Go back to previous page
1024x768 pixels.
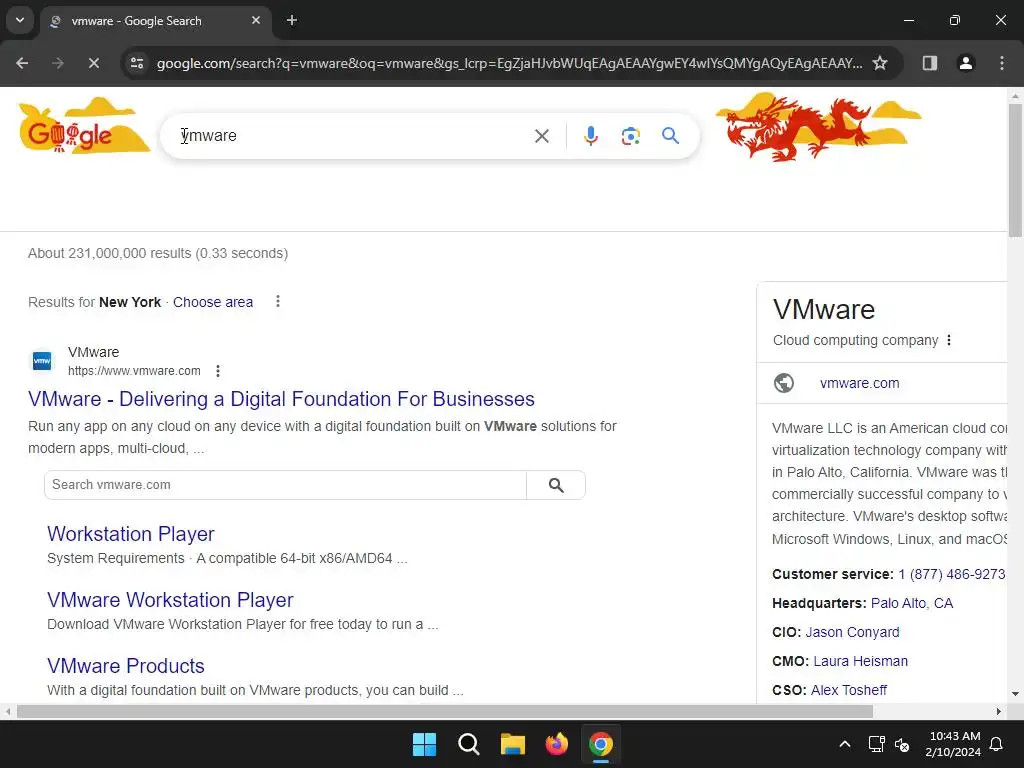coord(22,63)
